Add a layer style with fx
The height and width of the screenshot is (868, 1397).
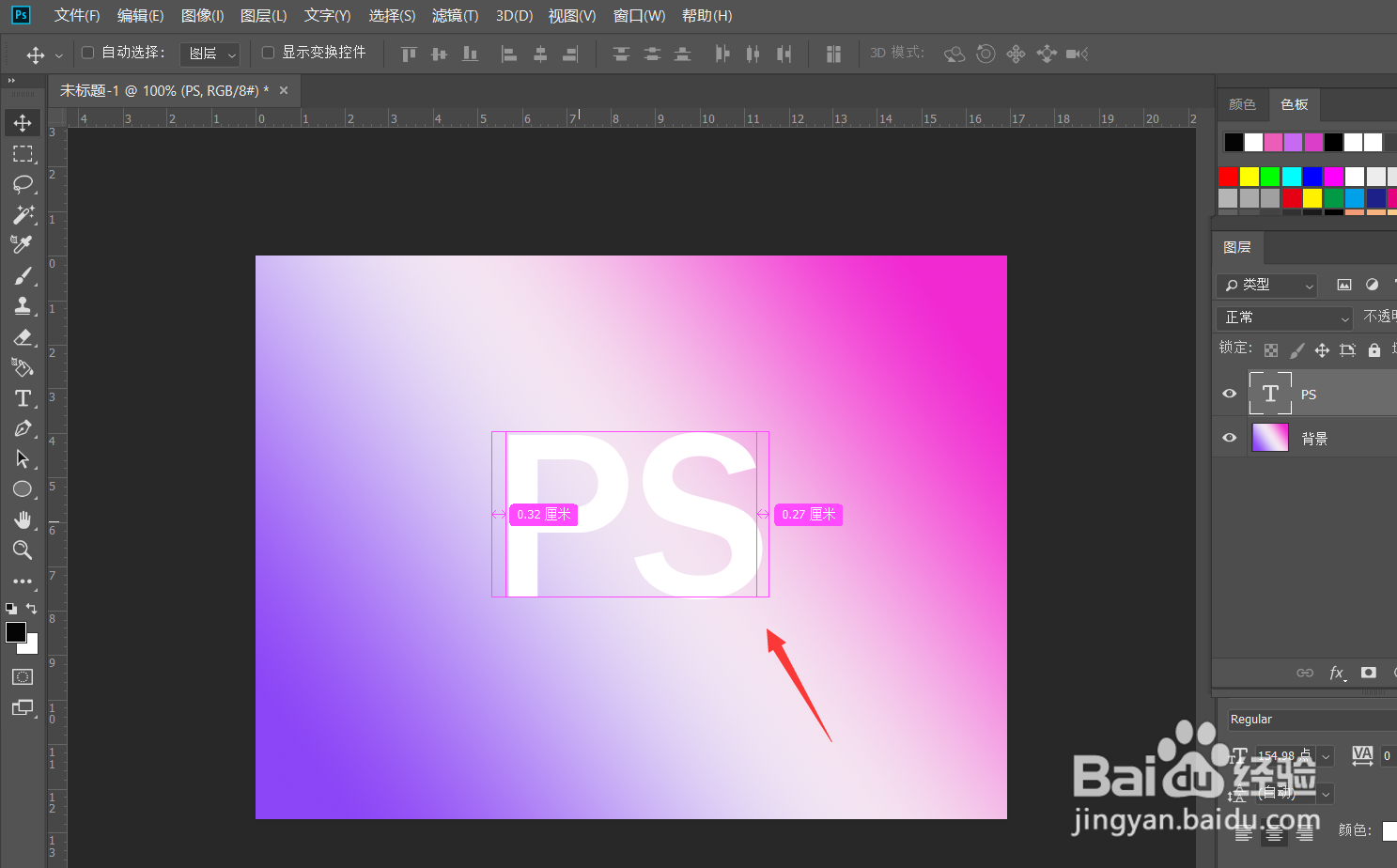coord(1337,673)
